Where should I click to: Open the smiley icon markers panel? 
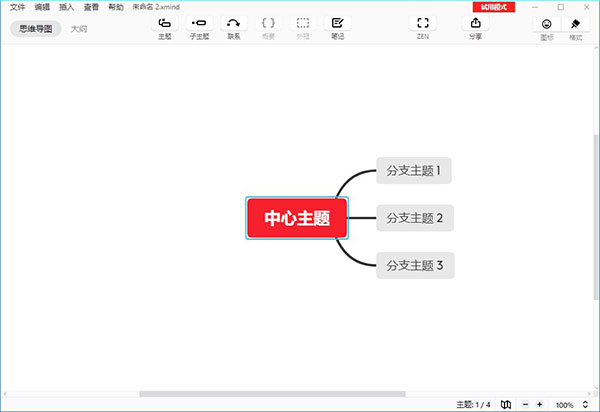point(546,24)
